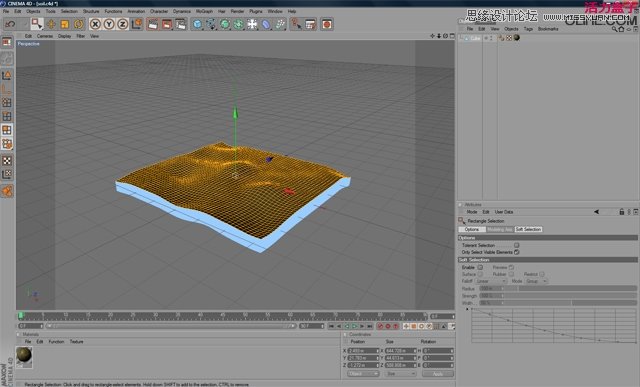This screenshot has height=387, width=640.
Task: Toggle Only Select Visible Elements checkbox
Action: coord(517,252)
